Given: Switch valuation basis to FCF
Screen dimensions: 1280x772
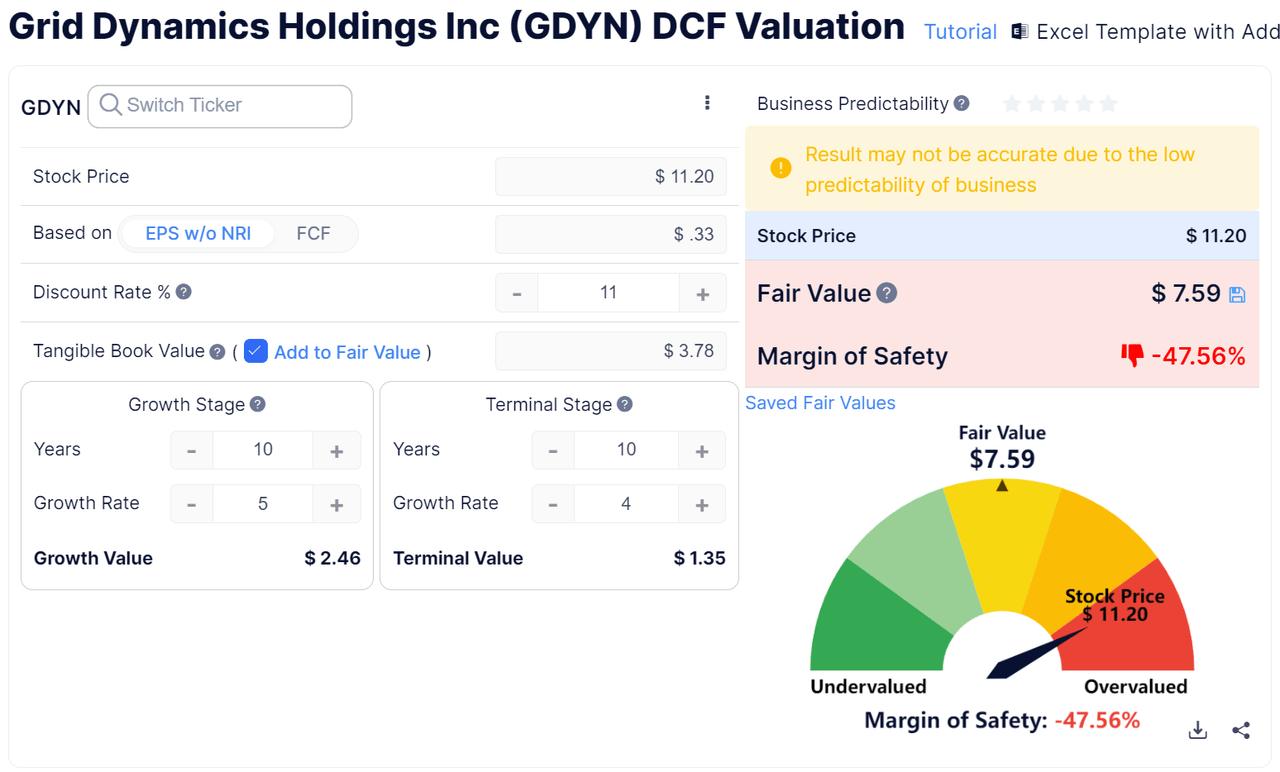Looking at the screenshot, I should click(x=313, y=233).
